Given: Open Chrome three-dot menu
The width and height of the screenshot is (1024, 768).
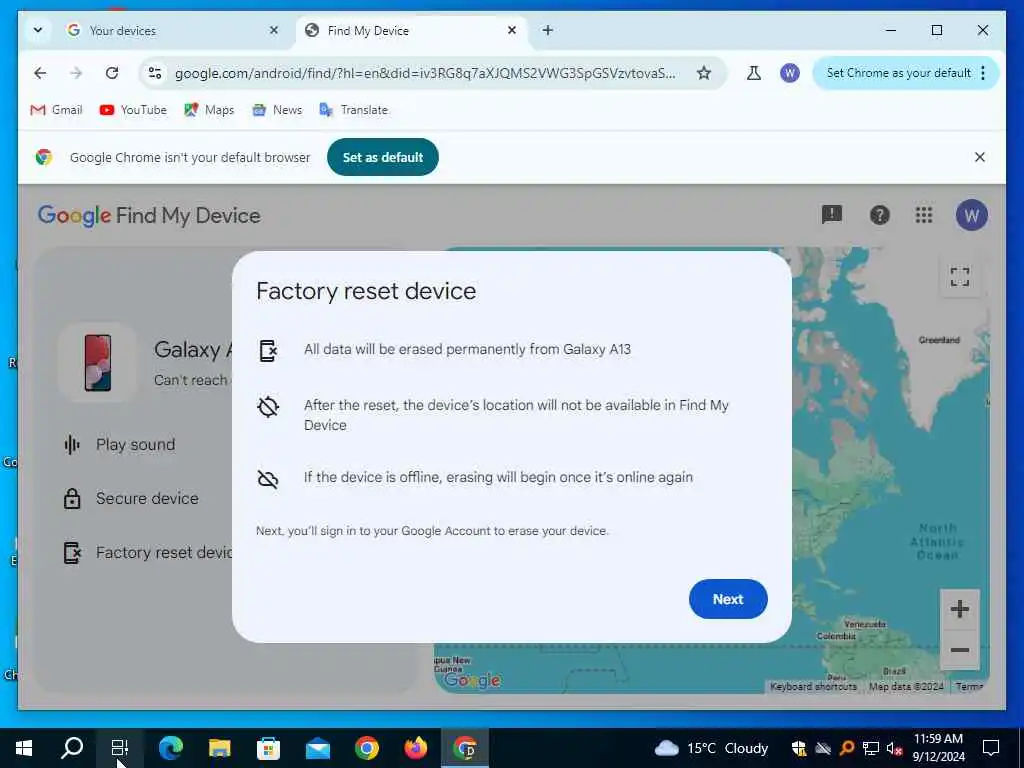Looking at the screenshot, I should [x=983, y=73].
